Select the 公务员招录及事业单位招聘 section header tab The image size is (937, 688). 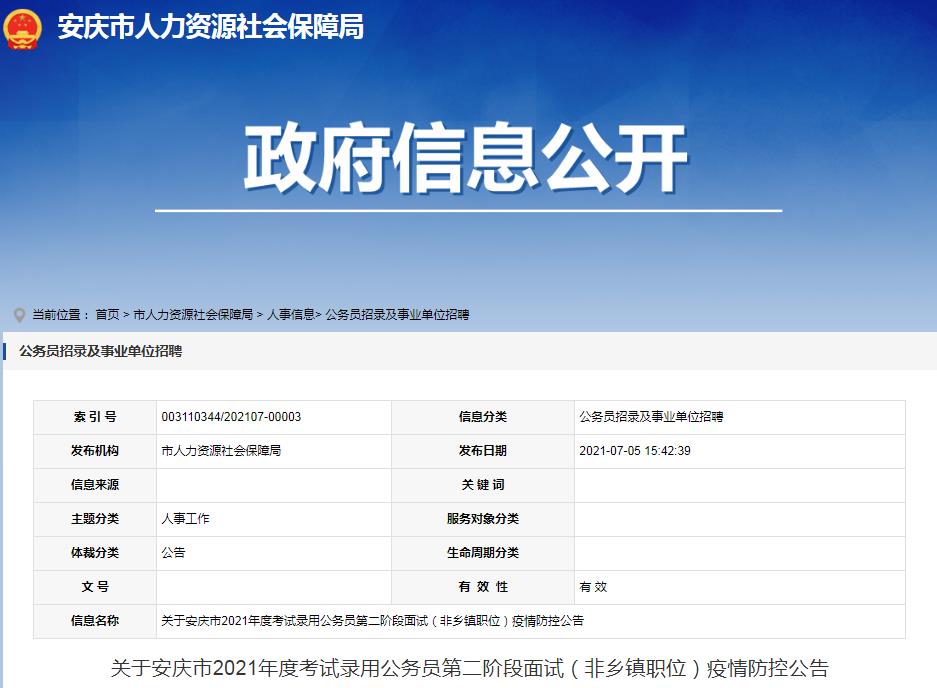click(x=100, y=351)
